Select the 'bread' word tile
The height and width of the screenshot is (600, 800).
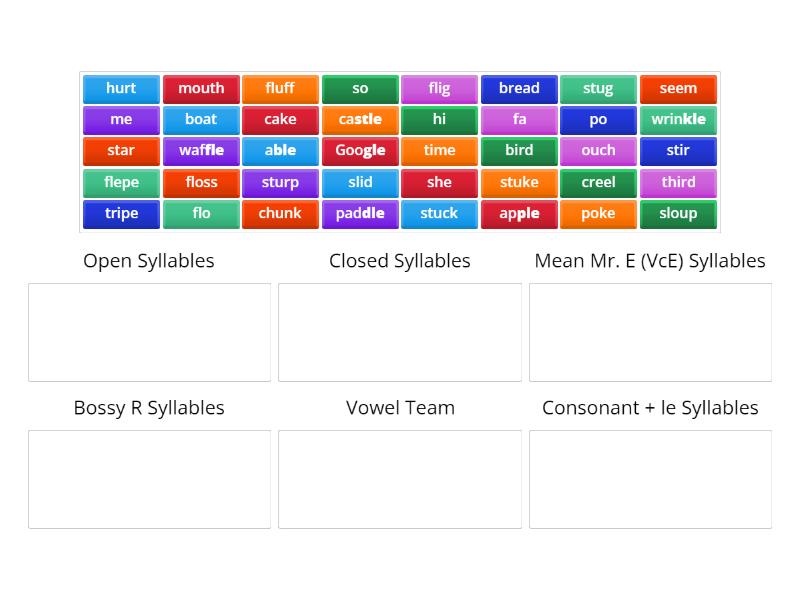[x=519, y=88]
